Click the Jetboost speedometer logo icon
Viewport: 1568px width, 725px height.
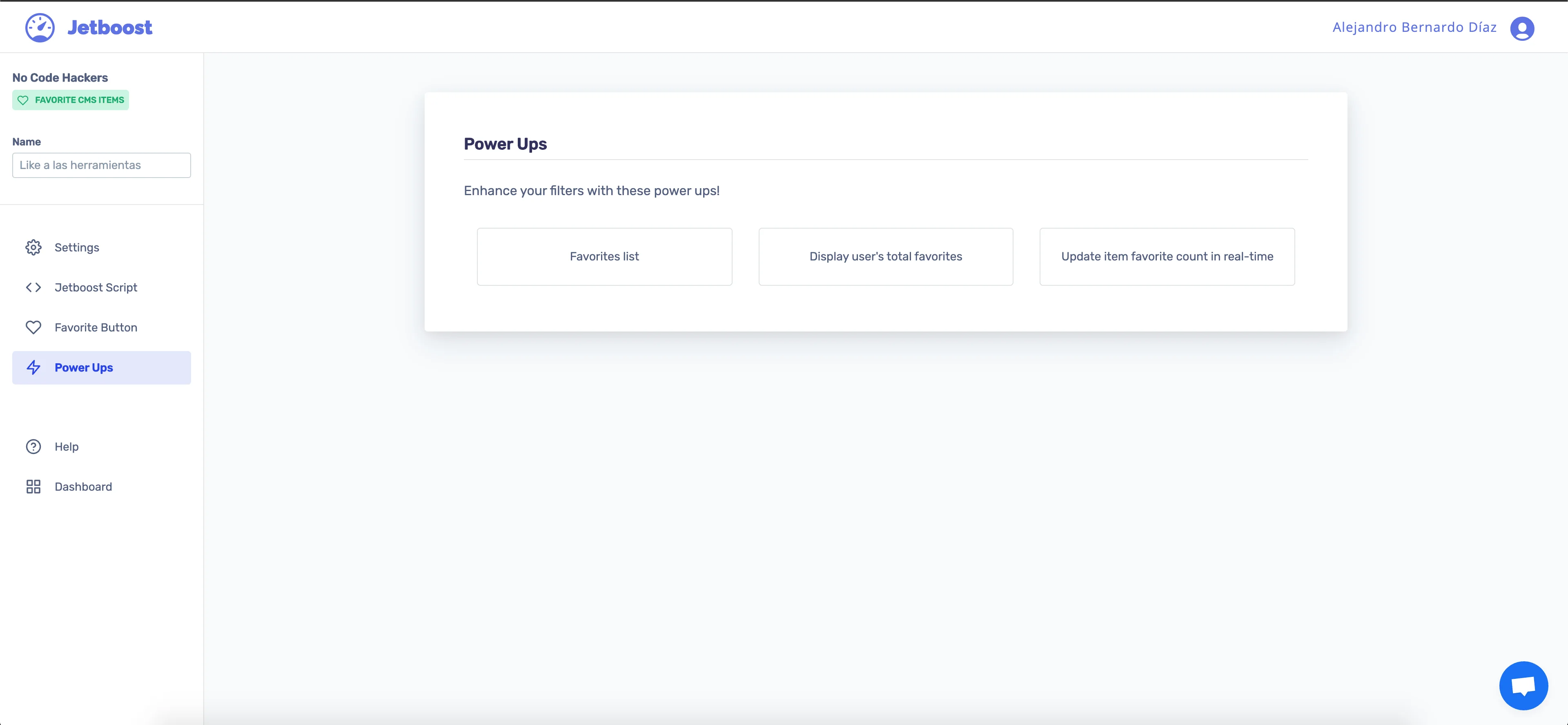pyautogui.click(x=40, y=28)
